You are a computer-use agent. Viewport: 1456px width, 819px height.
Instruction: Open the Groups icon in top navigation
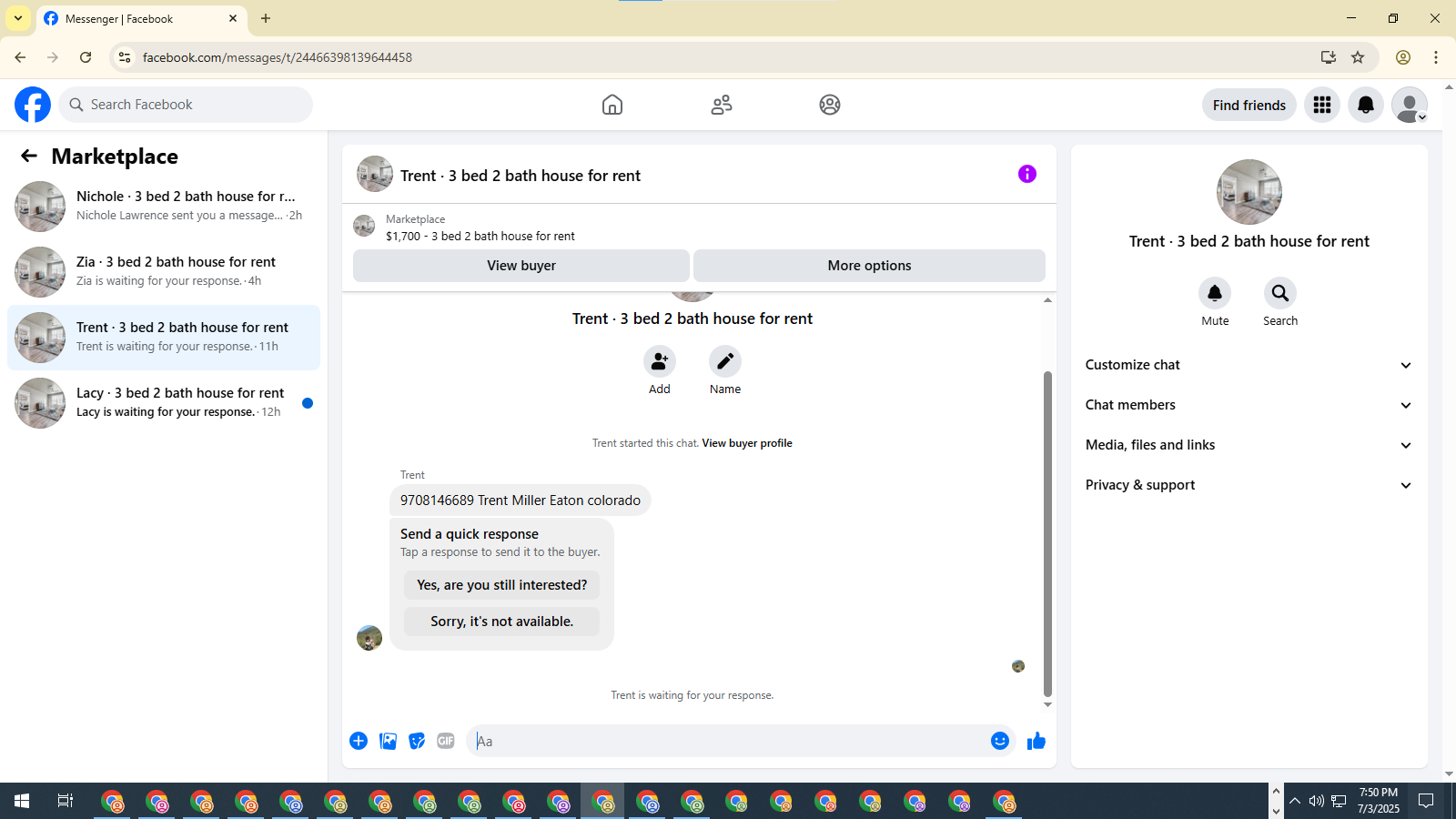tap(830, 105)
